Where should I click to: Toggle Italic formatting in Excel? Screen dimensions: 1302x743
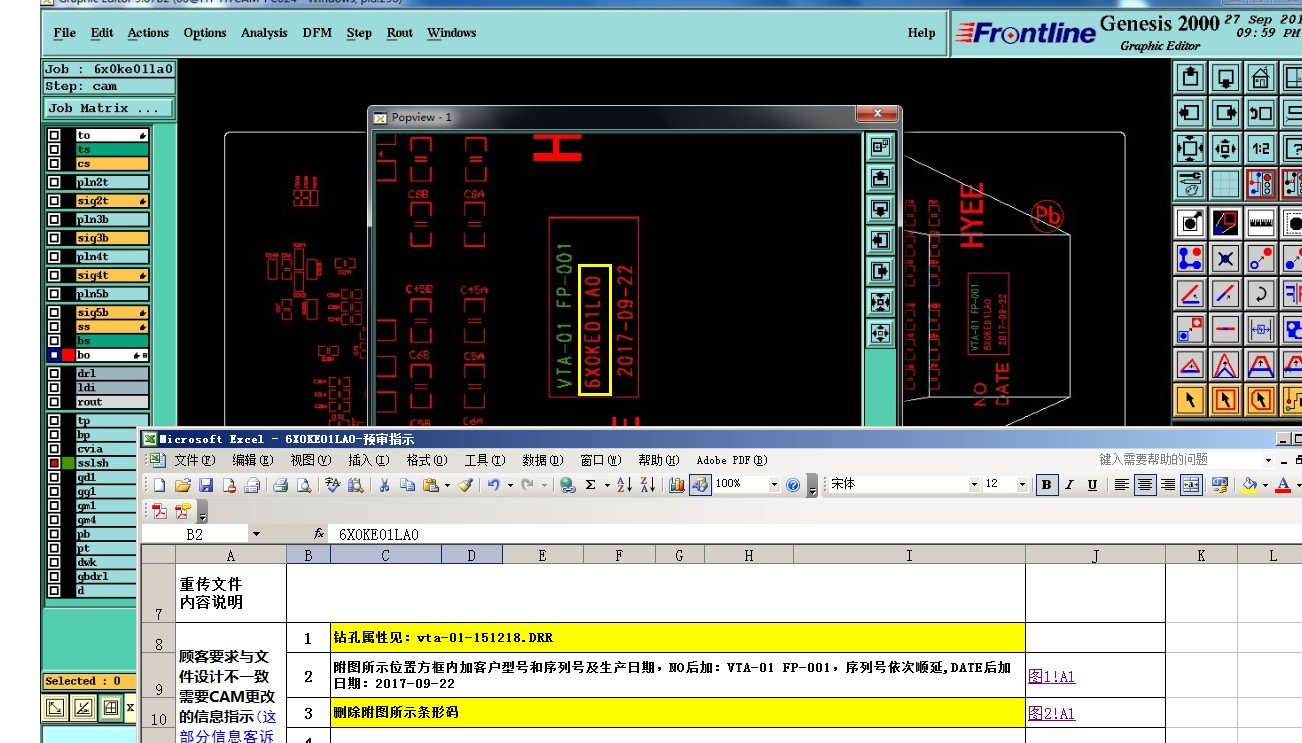[x=1069, y=485]
